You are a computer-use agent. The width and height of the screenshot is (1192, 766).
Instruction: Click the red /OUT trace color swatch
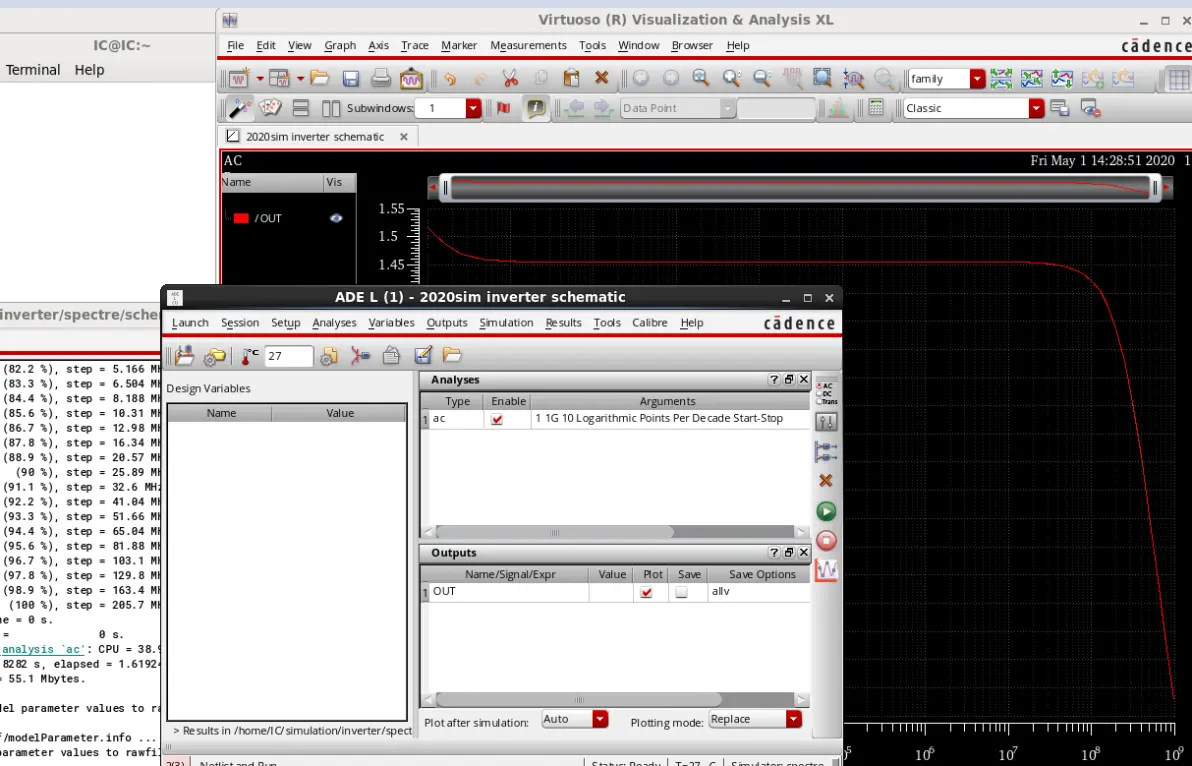click(241, 218)
